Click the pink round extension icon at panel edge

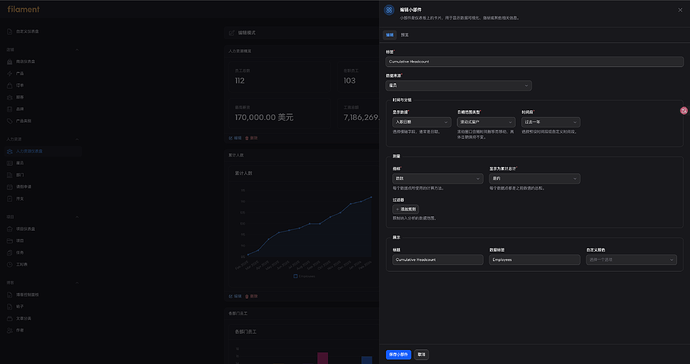683,111
